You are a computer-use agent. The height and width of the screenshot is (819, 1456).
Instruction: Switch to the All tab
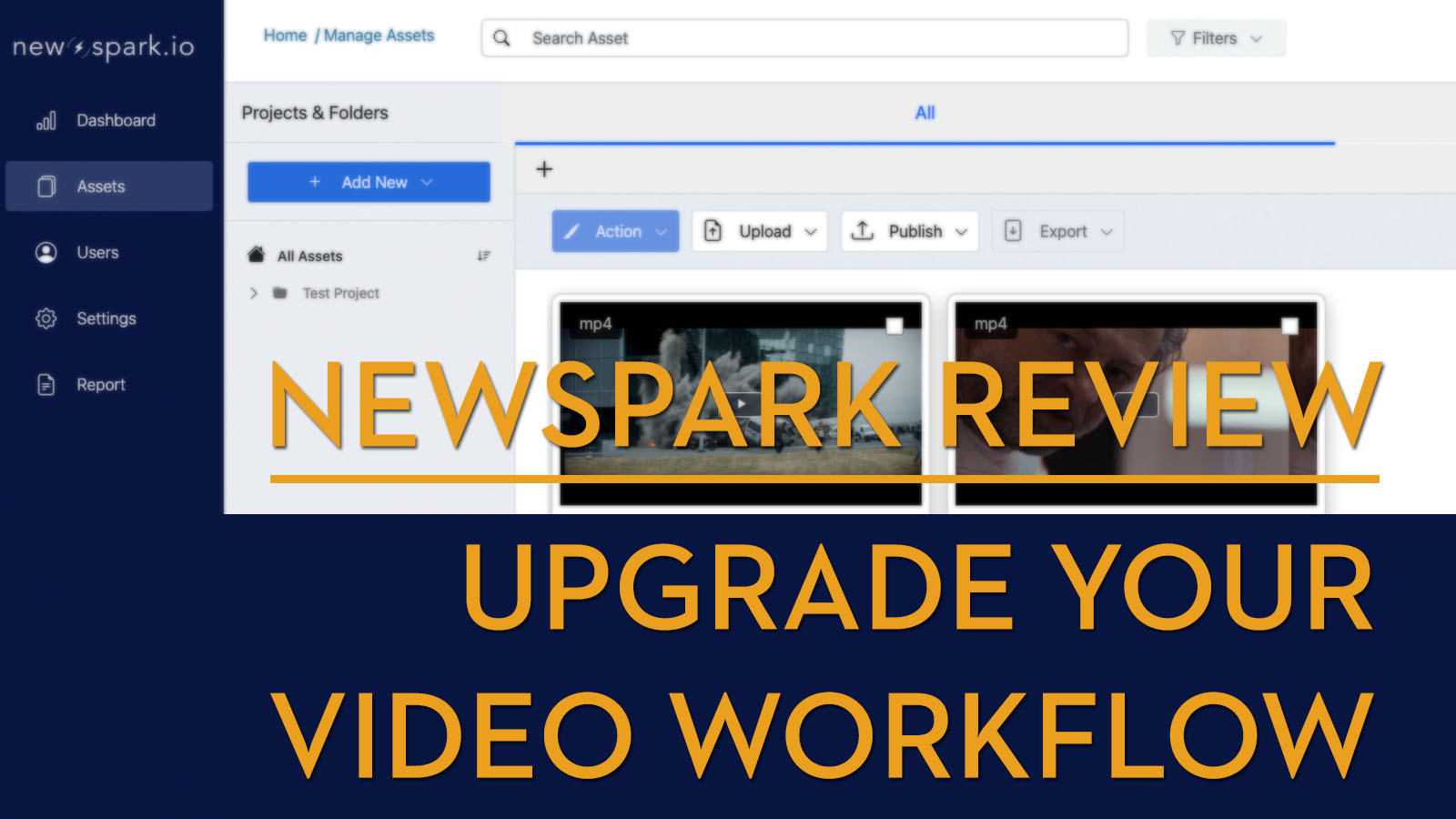click(925, 112)
